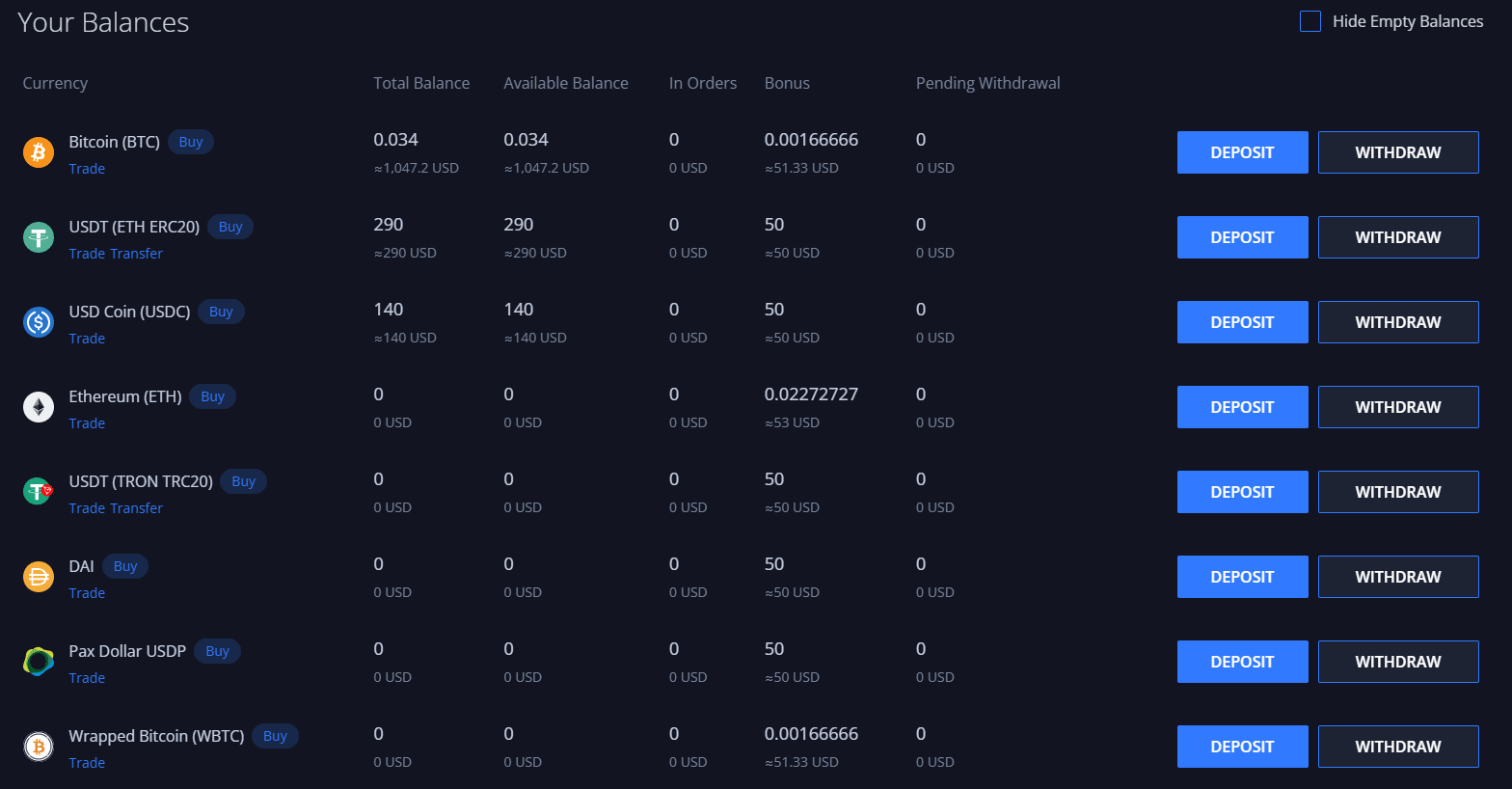Open Transfer link under USDT (TRON TRC20)
Screen dimensions: 1512x789
coord(136,508)
